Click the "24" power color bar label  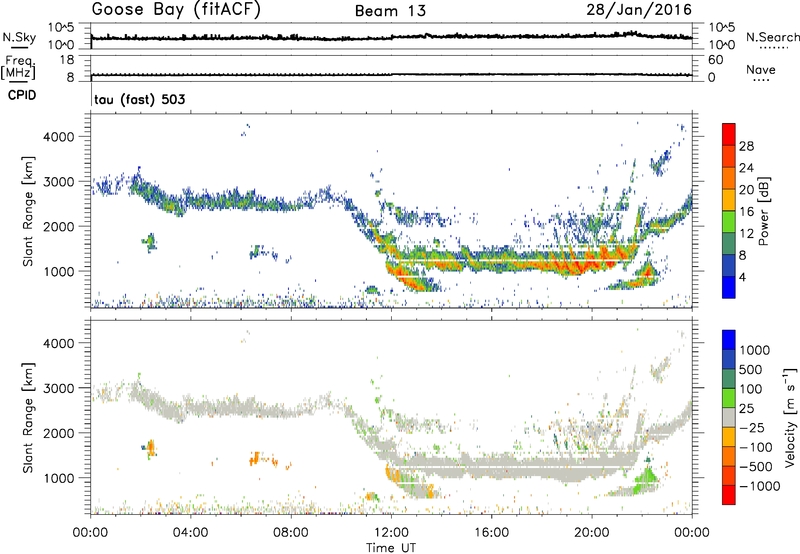coord(746,168)
